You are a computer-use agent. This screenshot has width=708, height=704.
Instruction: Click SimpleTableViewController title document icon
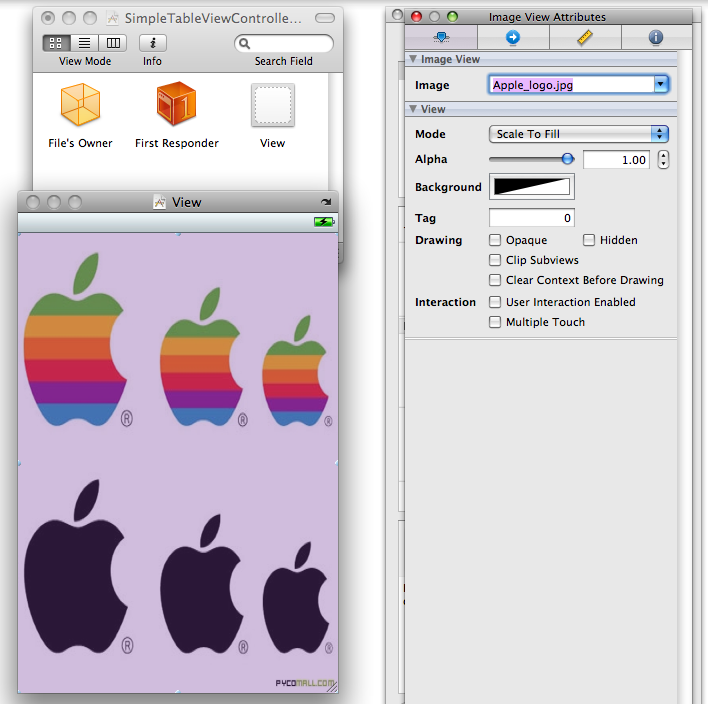[112, 18]
